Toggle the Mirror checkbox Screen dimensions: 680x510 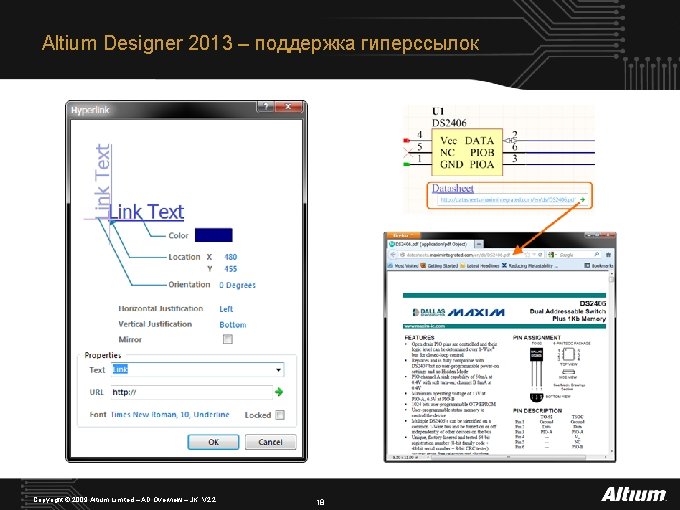[x=228, y=339]
